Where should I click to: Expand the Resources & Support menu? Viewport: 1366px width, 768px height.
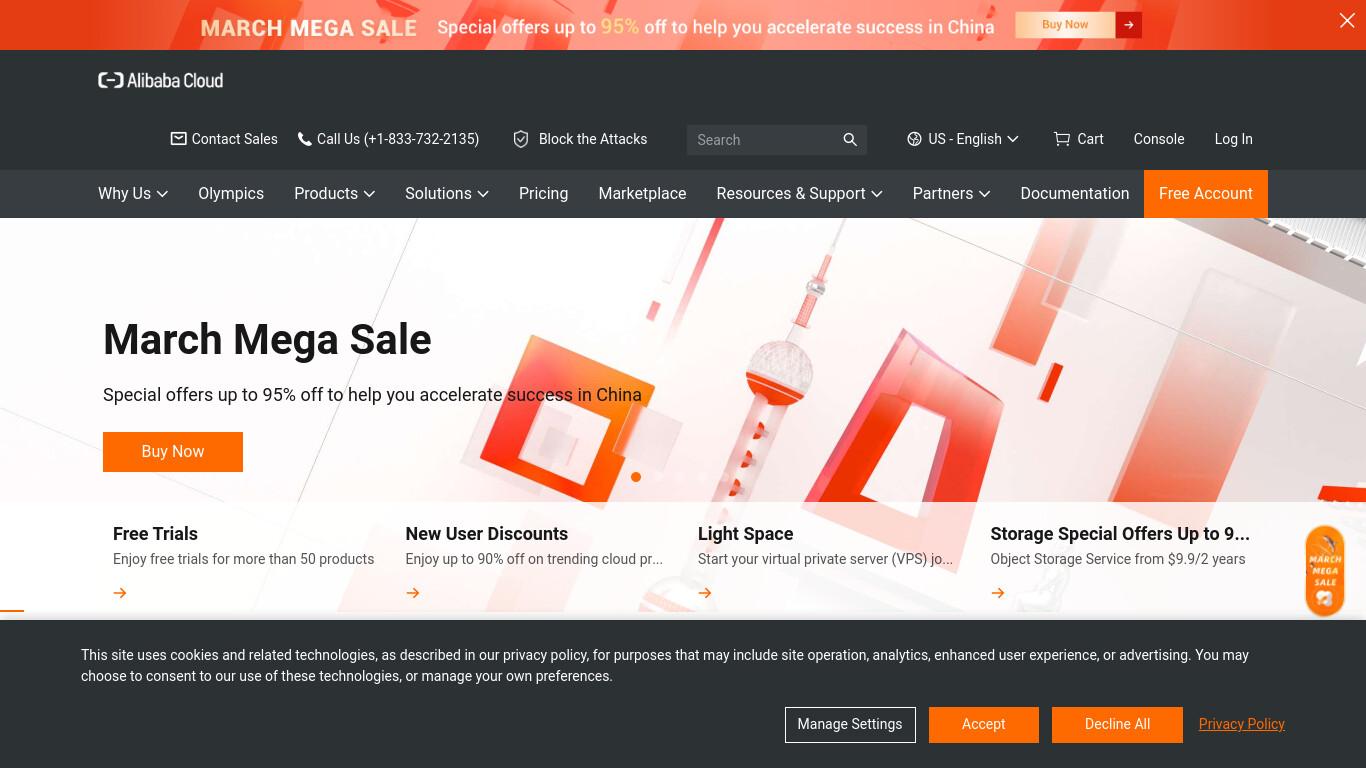pyautogui.click(x=799, y=194)
